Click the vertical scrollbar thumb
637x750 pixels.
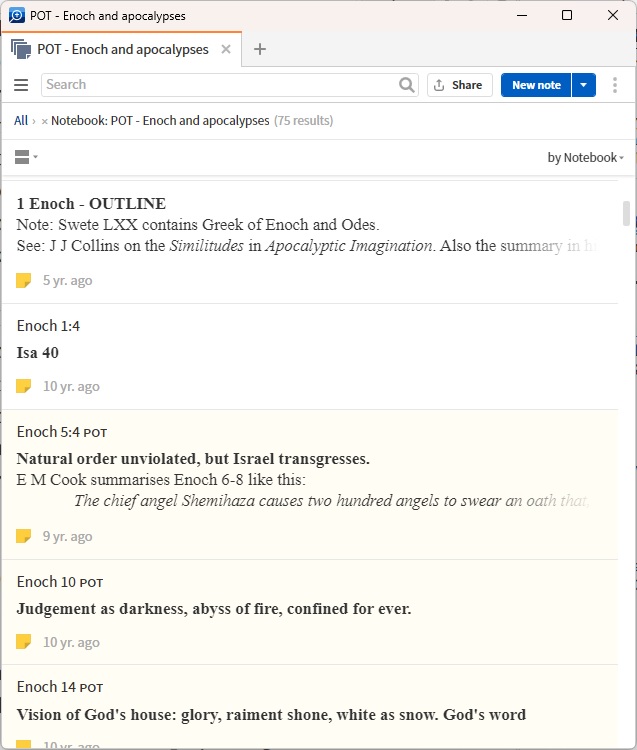point(627,213)
